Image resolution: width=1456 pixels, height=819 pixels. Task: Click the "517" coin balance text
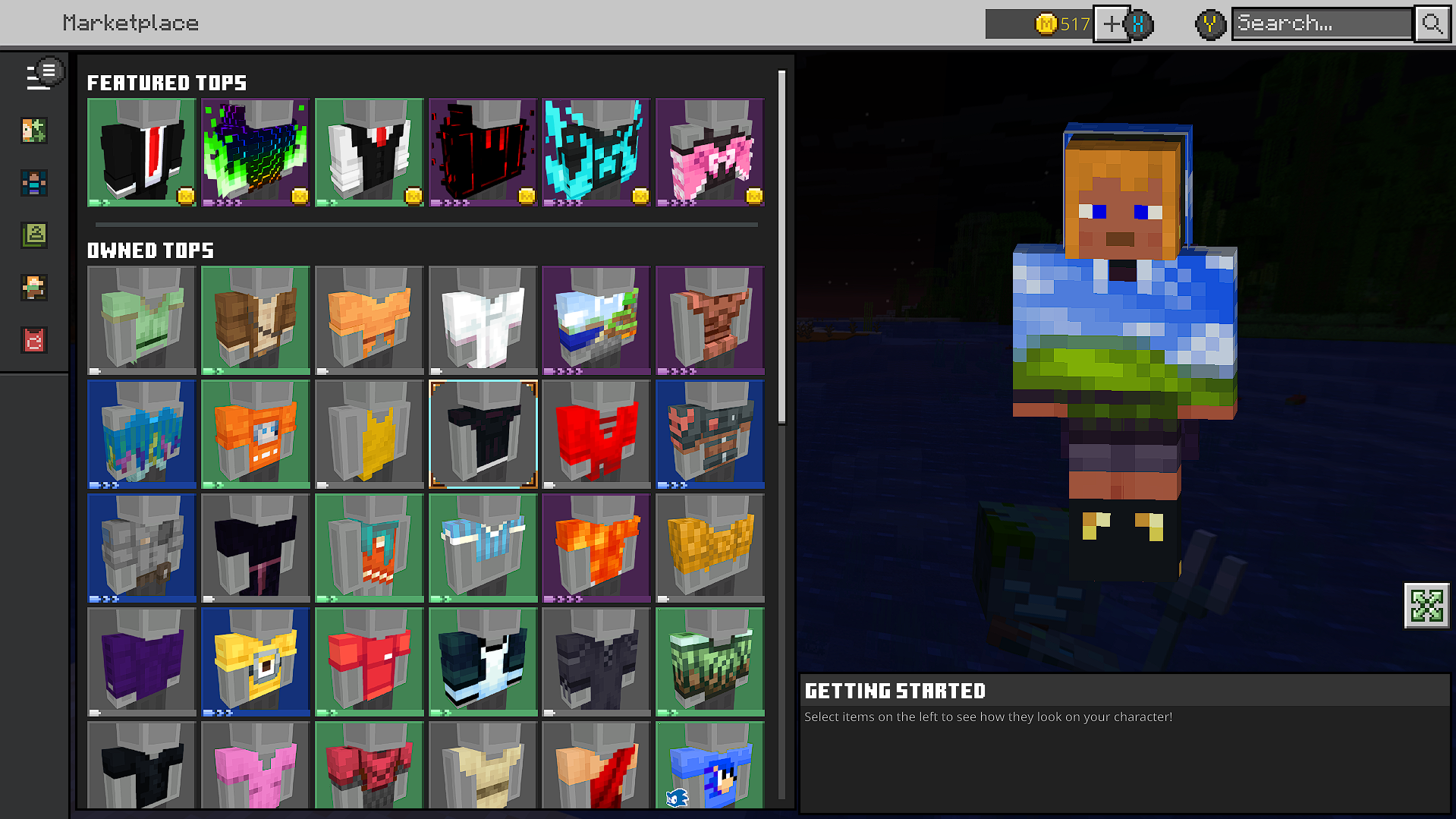point(1075,24)
